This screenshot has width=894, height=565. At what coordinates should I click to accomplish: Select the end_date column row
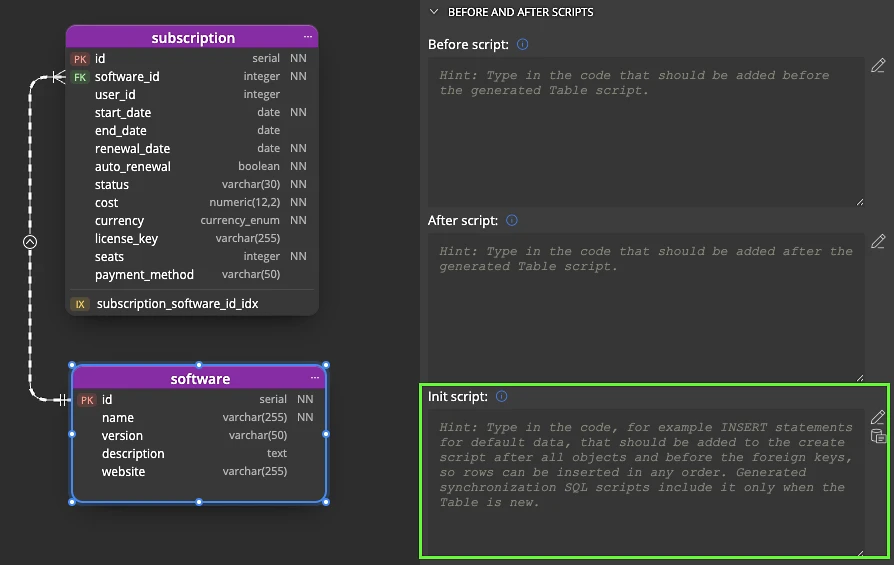click(192, 131)
